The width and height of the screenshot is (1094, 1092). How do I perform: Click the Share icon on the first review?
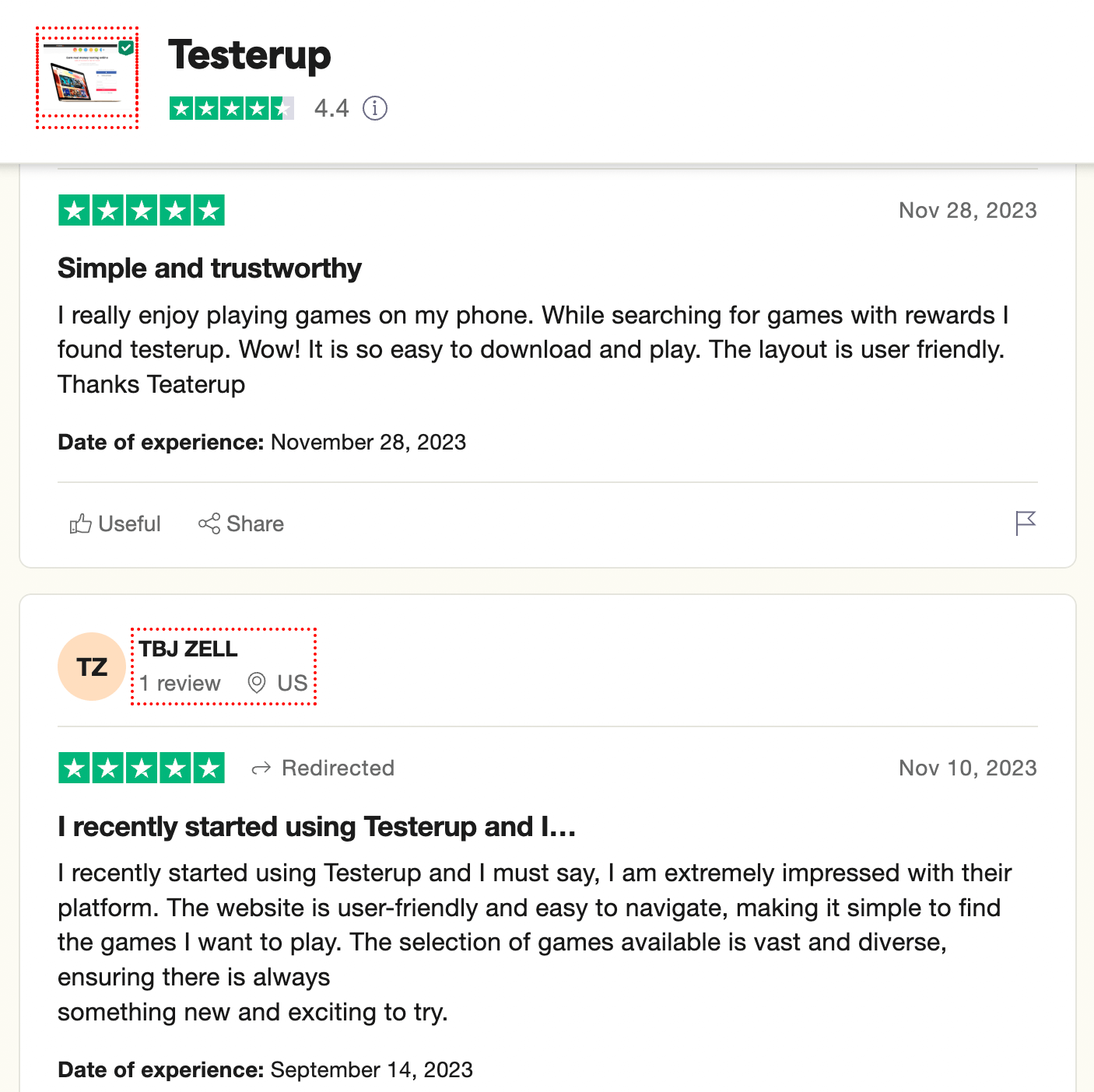coord(208,523)
